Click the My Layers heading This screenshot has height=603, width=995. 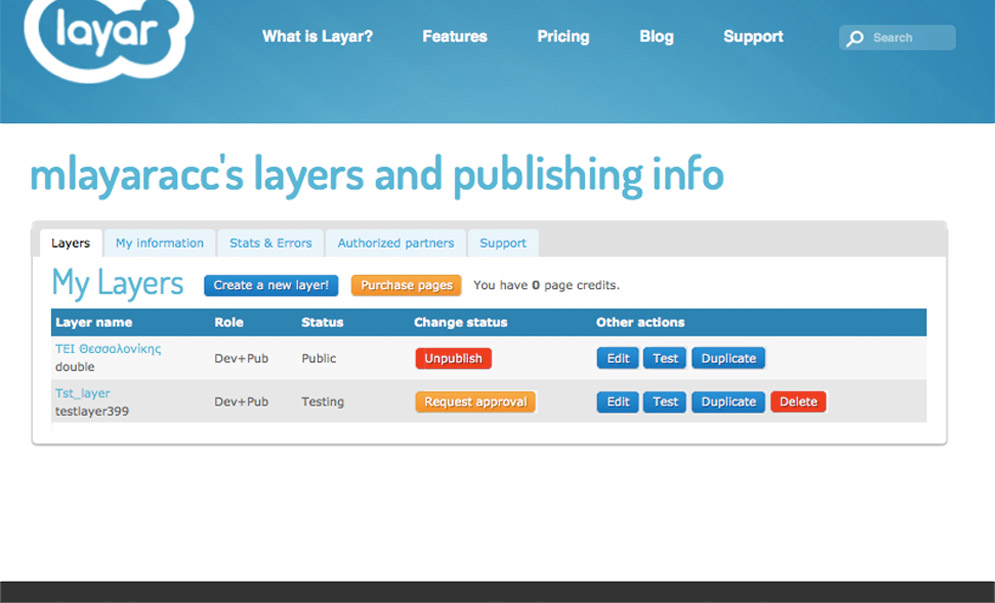[x=117, y=284]
